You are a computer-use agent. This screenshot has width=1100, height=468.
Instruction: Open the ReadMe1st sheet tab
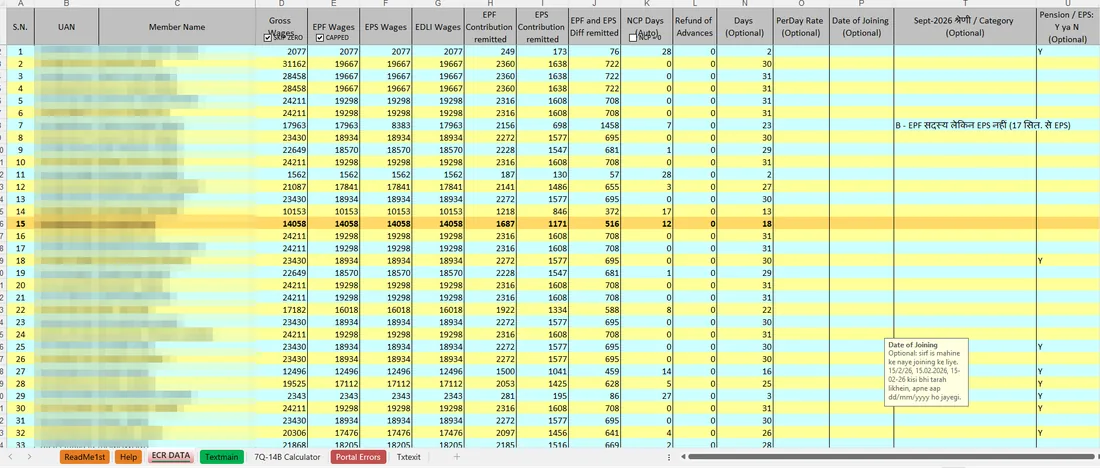(x=84, y=457)
